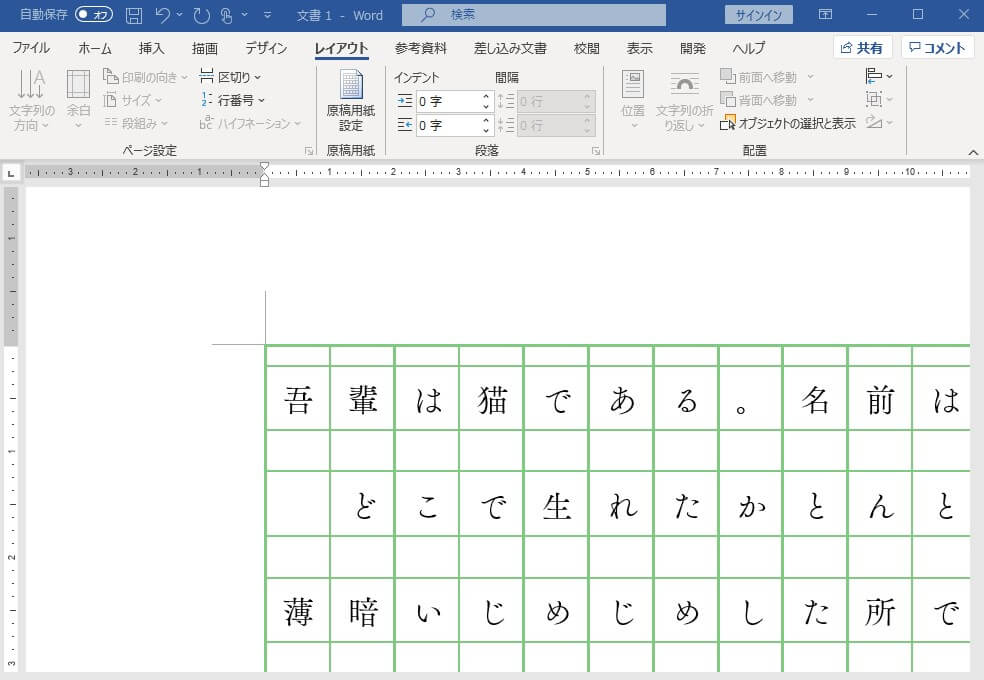
Task: Switch to the 描画 tab
Action: coord(205,48)
